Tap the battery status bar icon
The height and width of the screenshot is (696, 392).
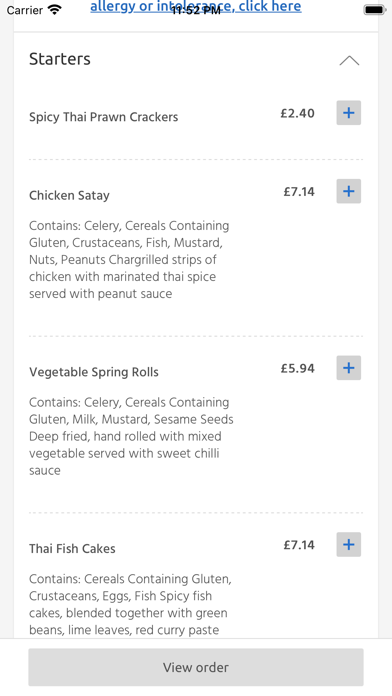(375, 10)
